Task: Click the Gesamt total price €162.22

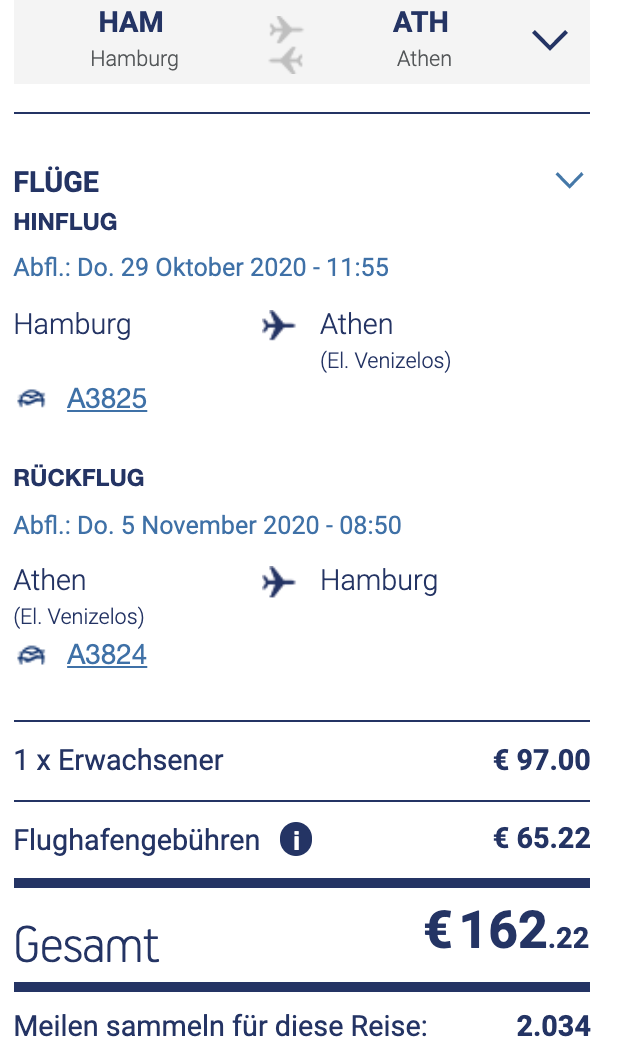Action: tap(506, 932)
